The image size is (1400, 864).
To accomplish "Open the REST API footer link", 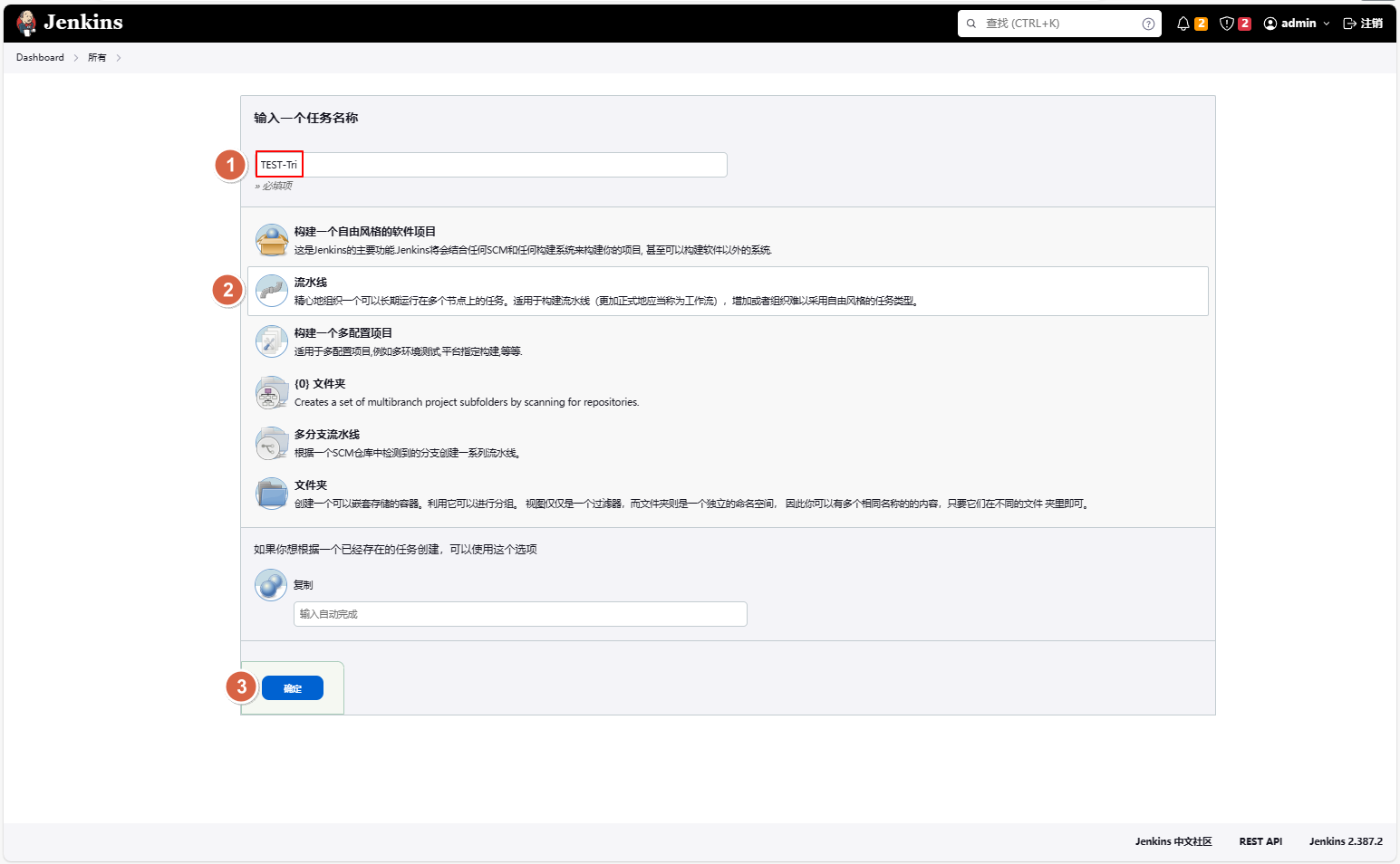I will [1260, 841].
